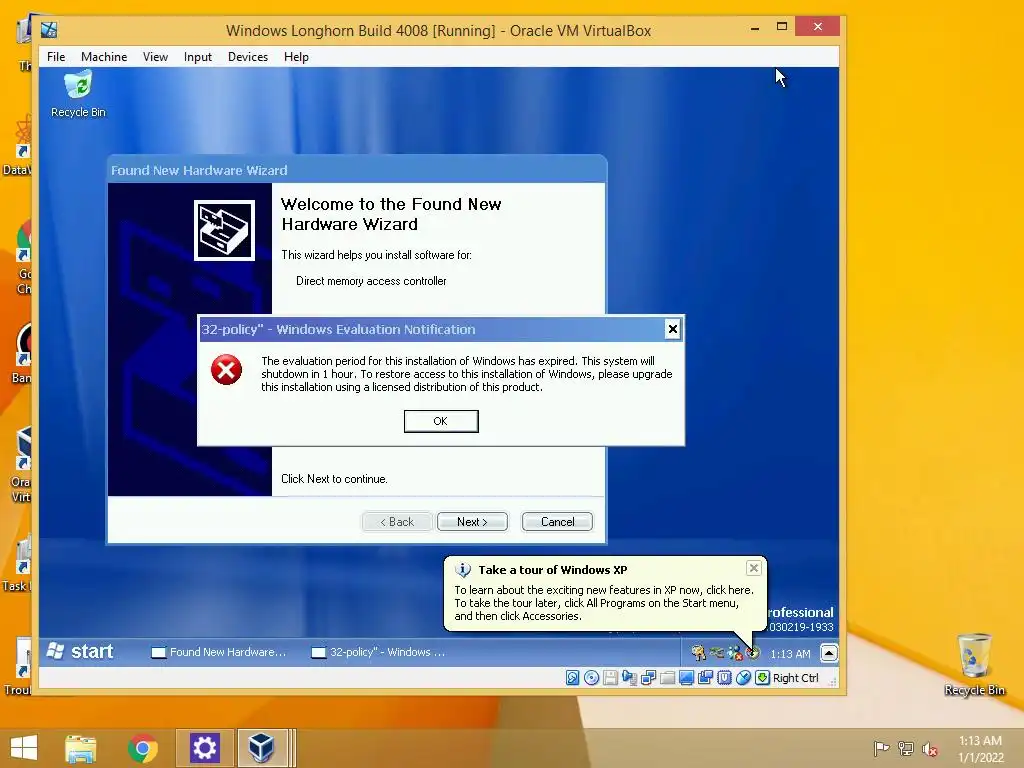
Task: Open File Explorer from host taskbar
Action: click(x=80, y=748)
